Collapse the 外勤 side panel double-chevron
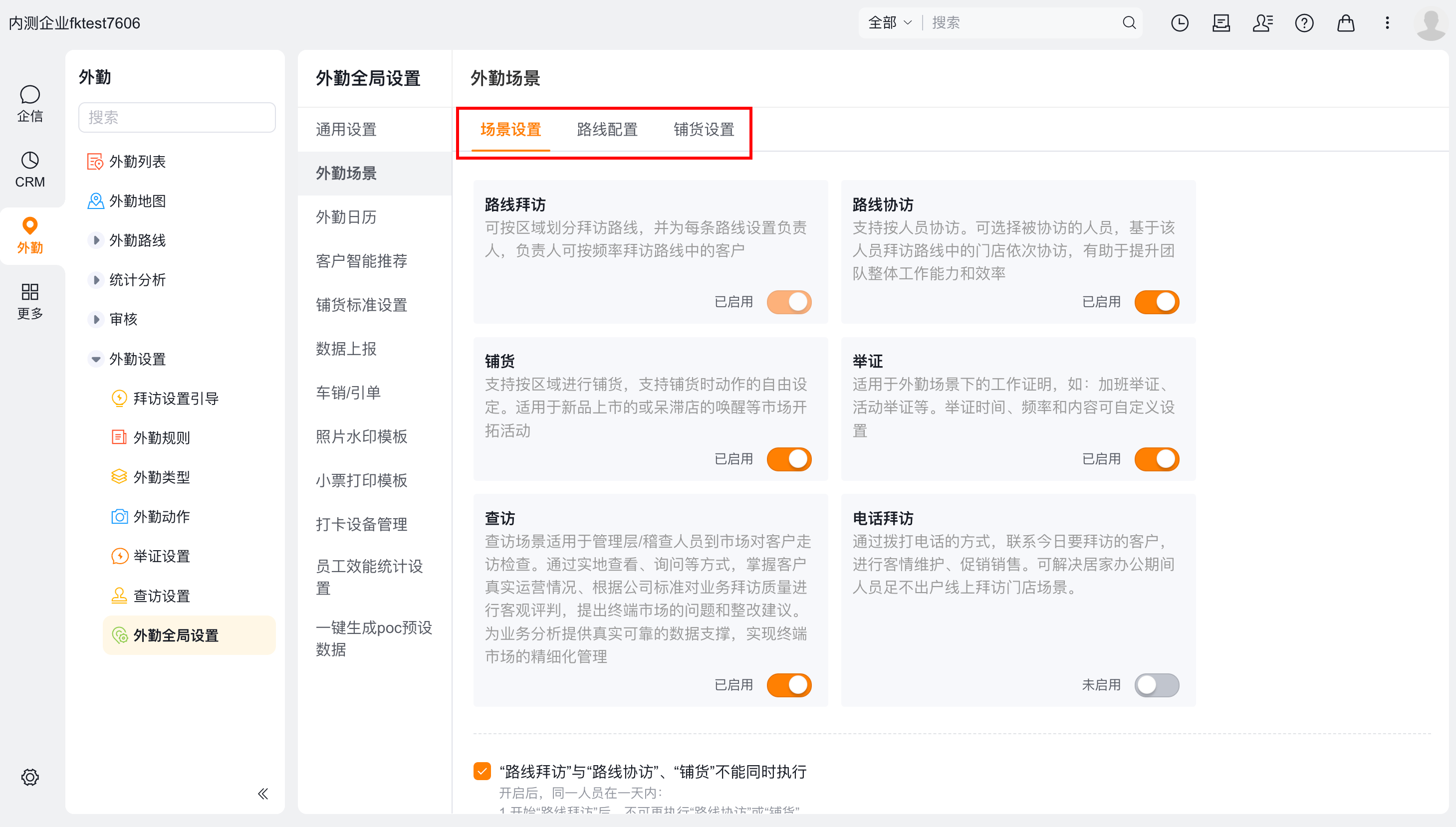The width and height of the screenshot is (1456, 827). coord(262,794)
